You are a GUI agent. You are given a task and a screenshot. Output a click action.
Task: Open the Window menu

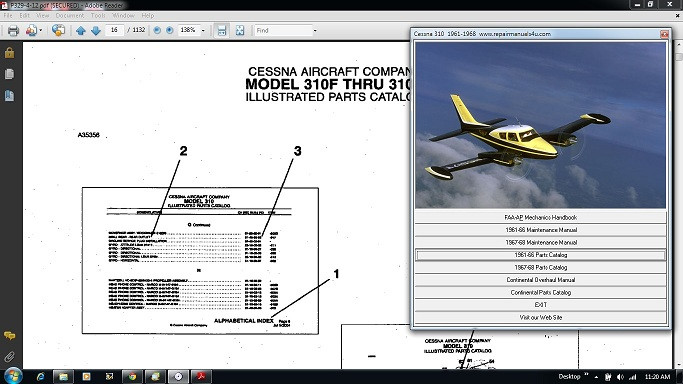click(x=123, y=15)
